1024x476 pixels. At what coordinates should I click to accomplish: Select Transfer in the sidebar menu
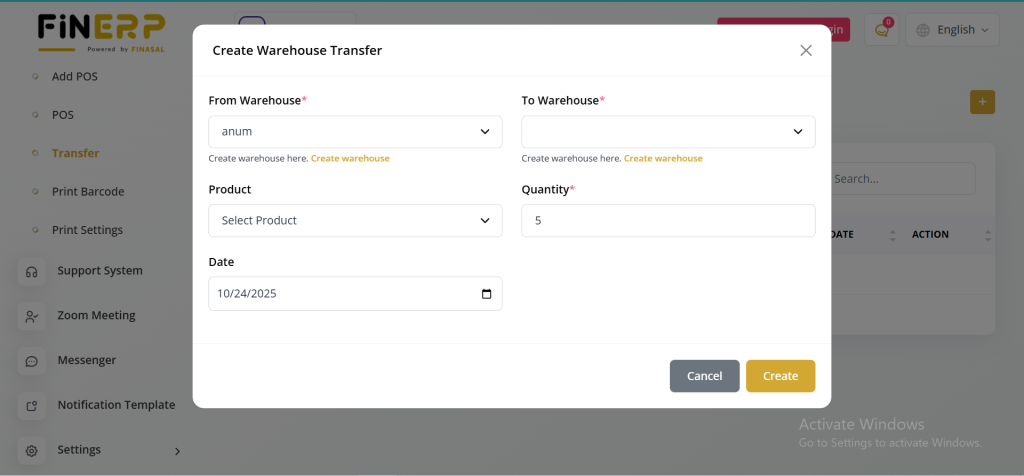[x=75, y=153]
